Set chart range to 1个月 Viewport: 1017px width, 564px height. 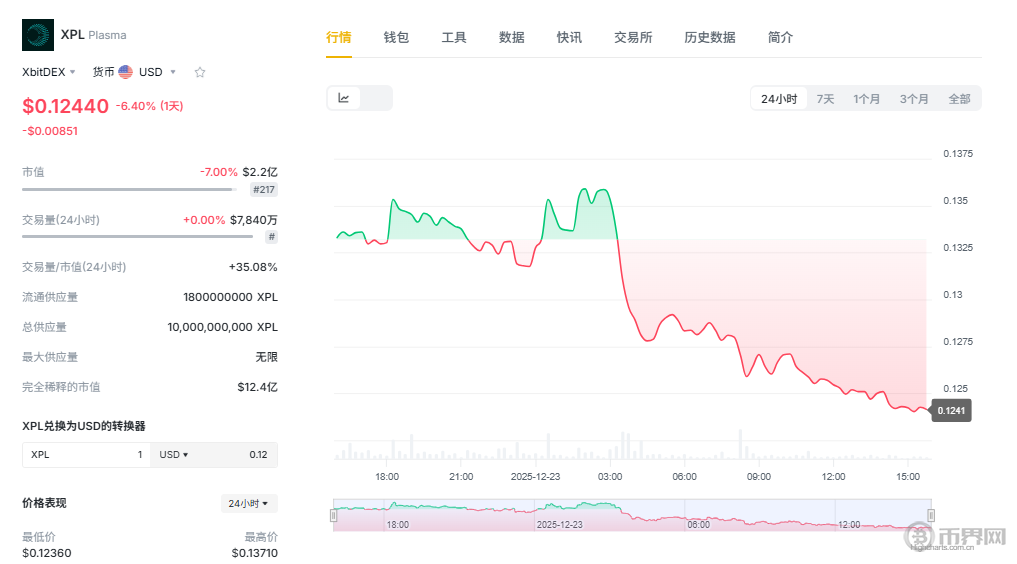[866, 99]
